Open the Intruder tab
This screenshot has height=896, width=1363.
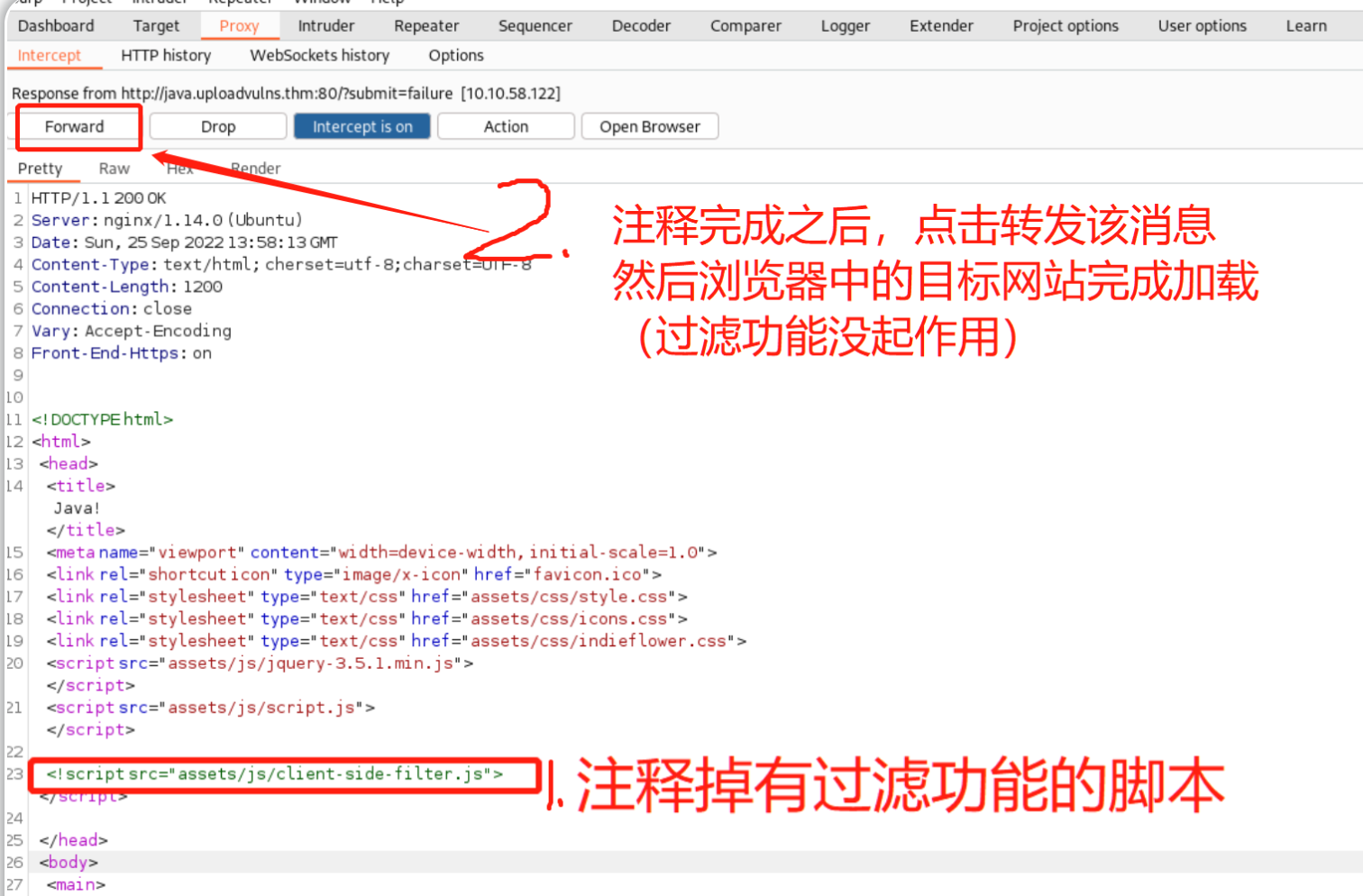click(x=326, y=26)
